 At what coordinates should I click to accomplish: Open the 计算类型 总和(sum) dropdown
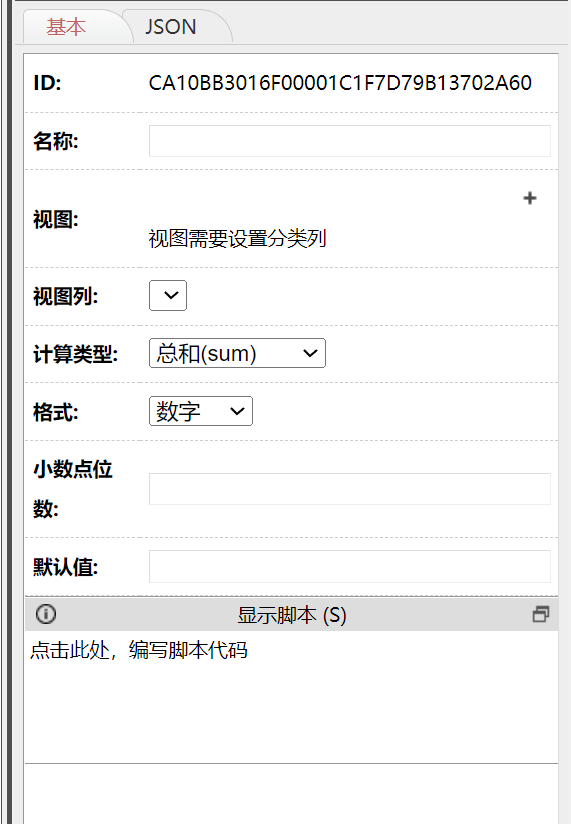(x=237, y=353)
